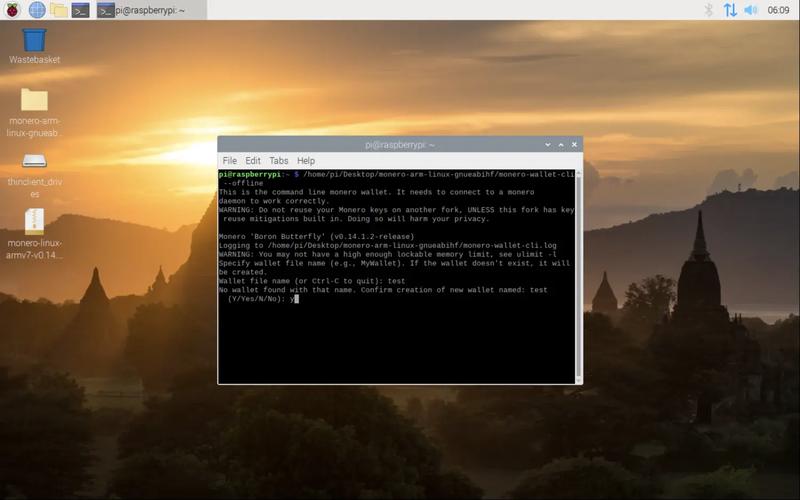This screenshot has width=800, height=500.
Task: Open the Raspberry Pi main menu
Action: click(12, 10)
